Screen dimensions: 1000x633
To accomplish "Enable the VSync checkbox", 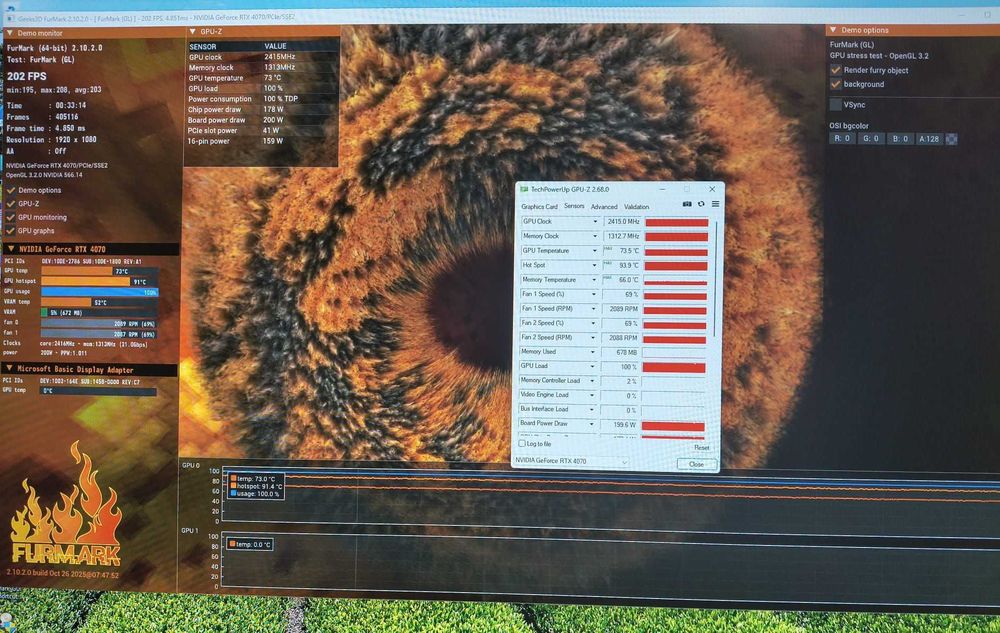I will (835, 105).
